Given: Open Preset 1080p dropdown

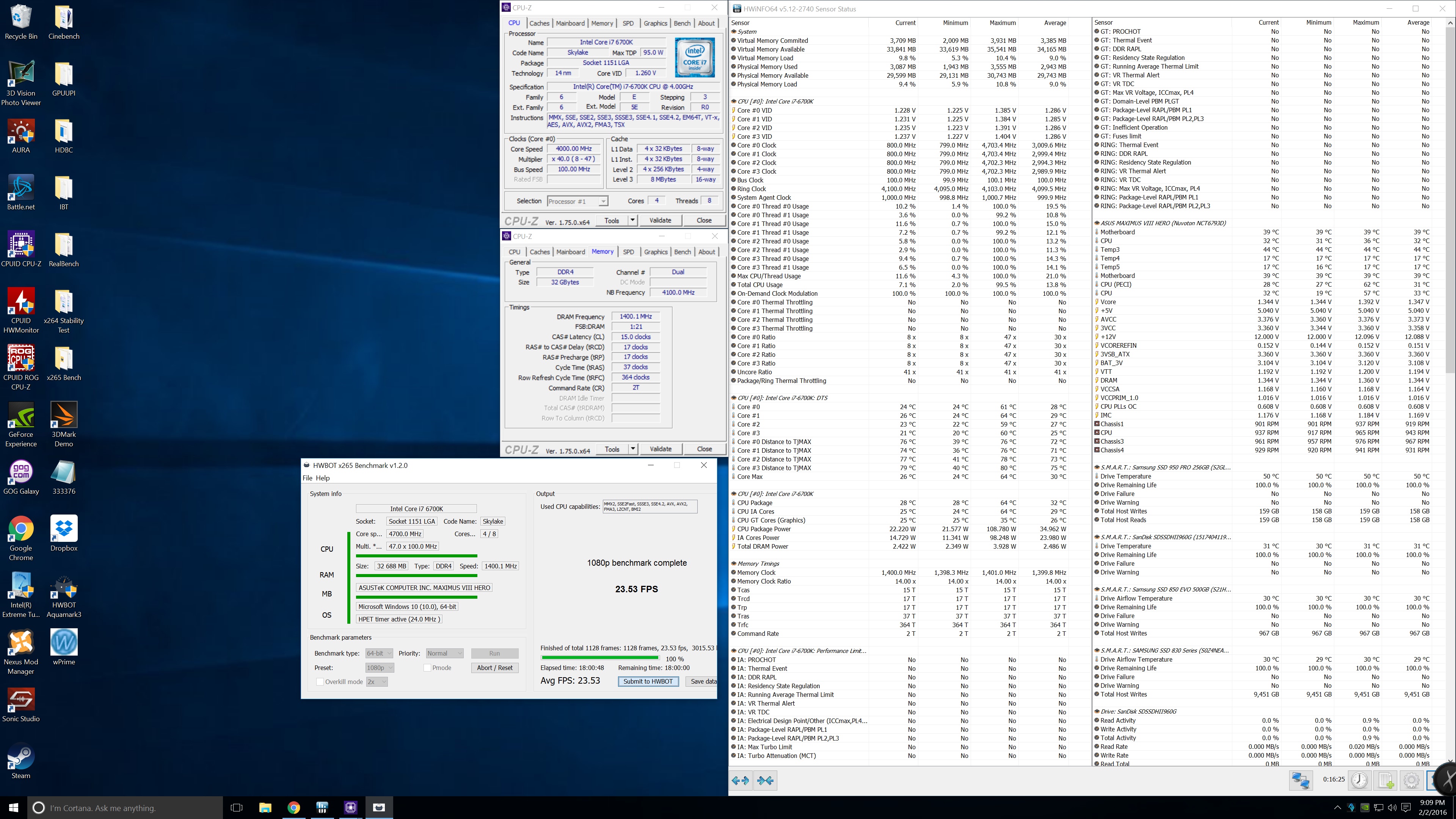Looking at the screenshot, I should tap(380, 667).
